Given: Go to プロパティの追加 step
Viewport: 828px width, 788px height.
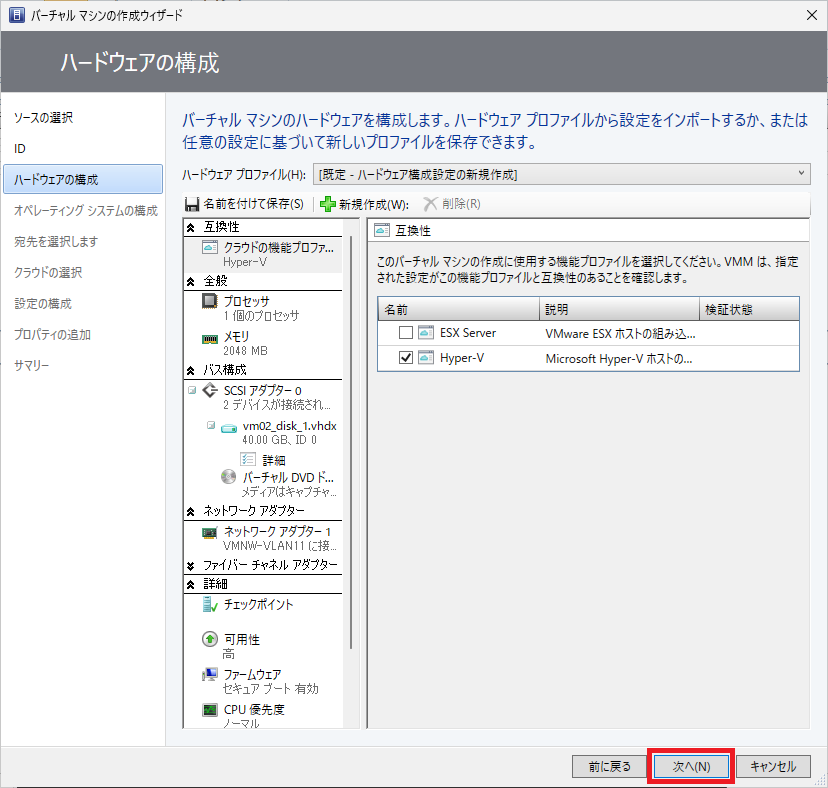Looking at the screenshot, I should point(52,335).
